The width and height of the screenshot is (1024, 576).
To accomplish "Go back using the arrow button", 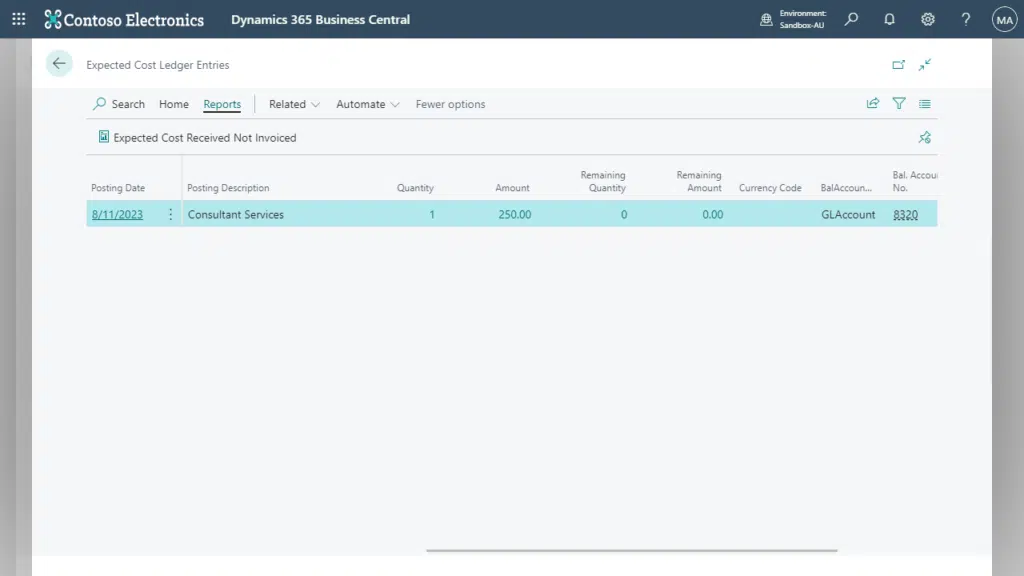I will [59, 64].
